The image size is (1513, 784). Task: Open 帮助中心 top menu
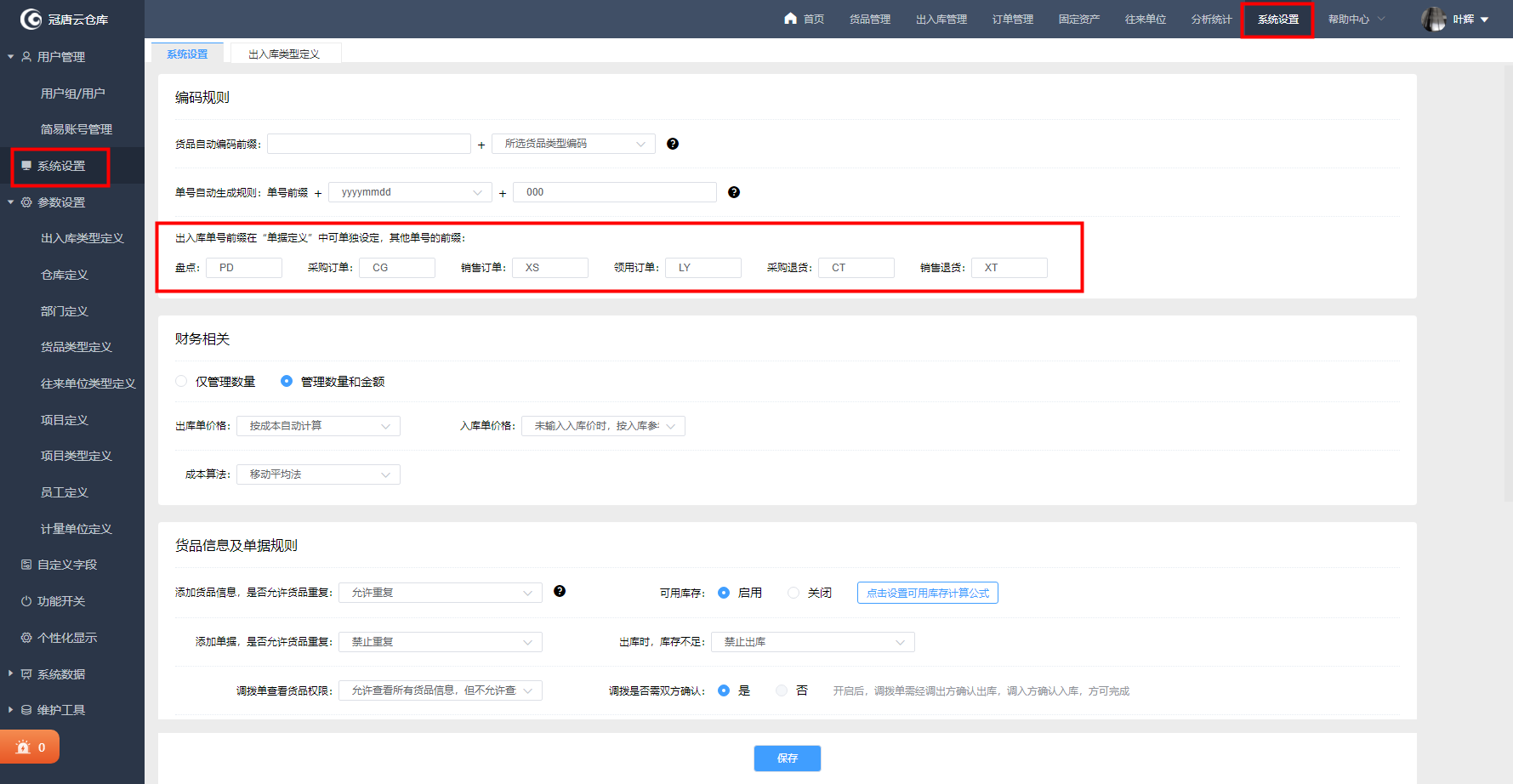(1357, 19)
